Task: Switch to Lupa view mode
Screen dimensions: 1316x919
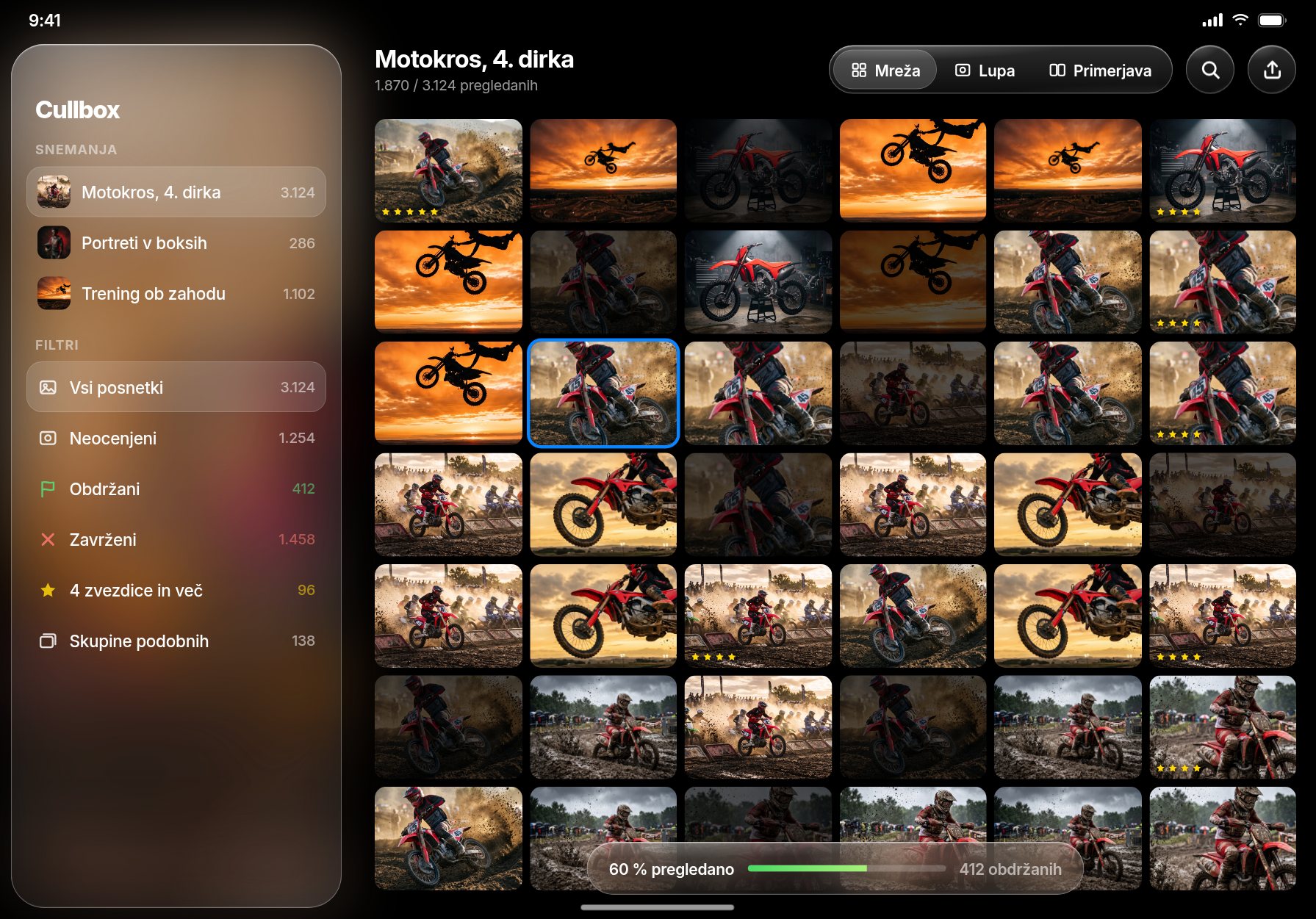Action: [985, 71]
